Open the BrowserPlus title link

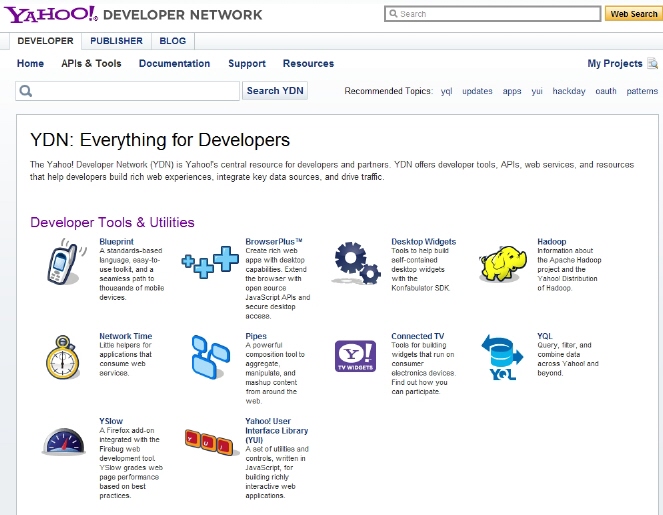click(274, 241)
